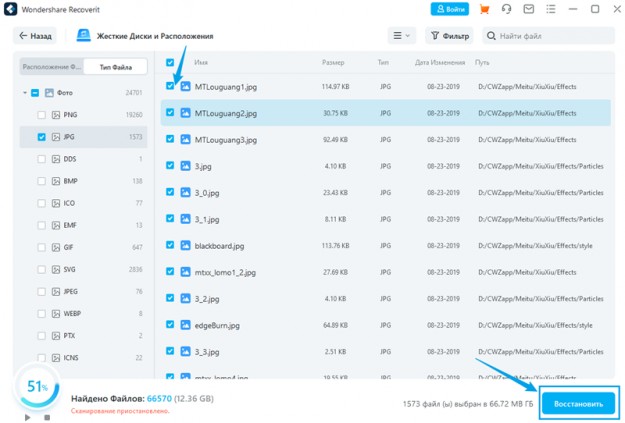This screenshot has height=423, width=625.
Task: Click the image icon of blackboard.jpg
Action: (185, 246)
